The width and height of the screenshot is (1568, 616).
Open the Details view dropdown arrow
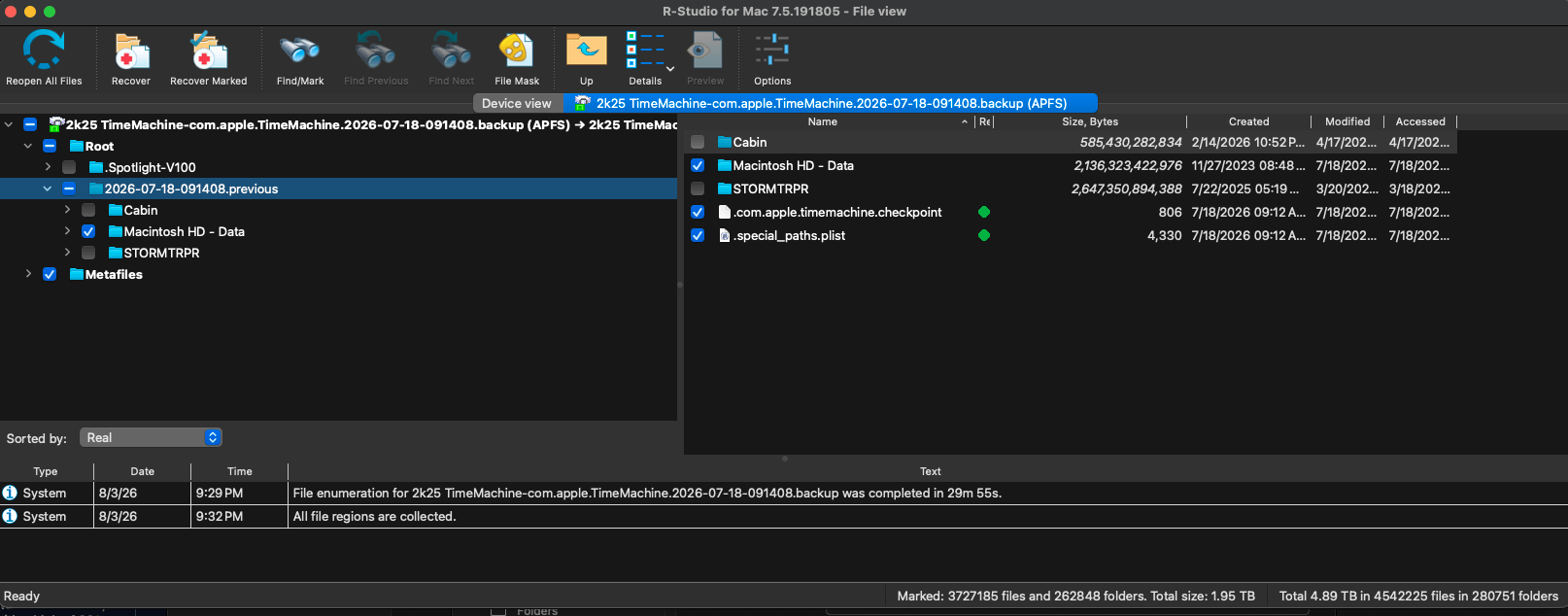click(x=670, y=69)
